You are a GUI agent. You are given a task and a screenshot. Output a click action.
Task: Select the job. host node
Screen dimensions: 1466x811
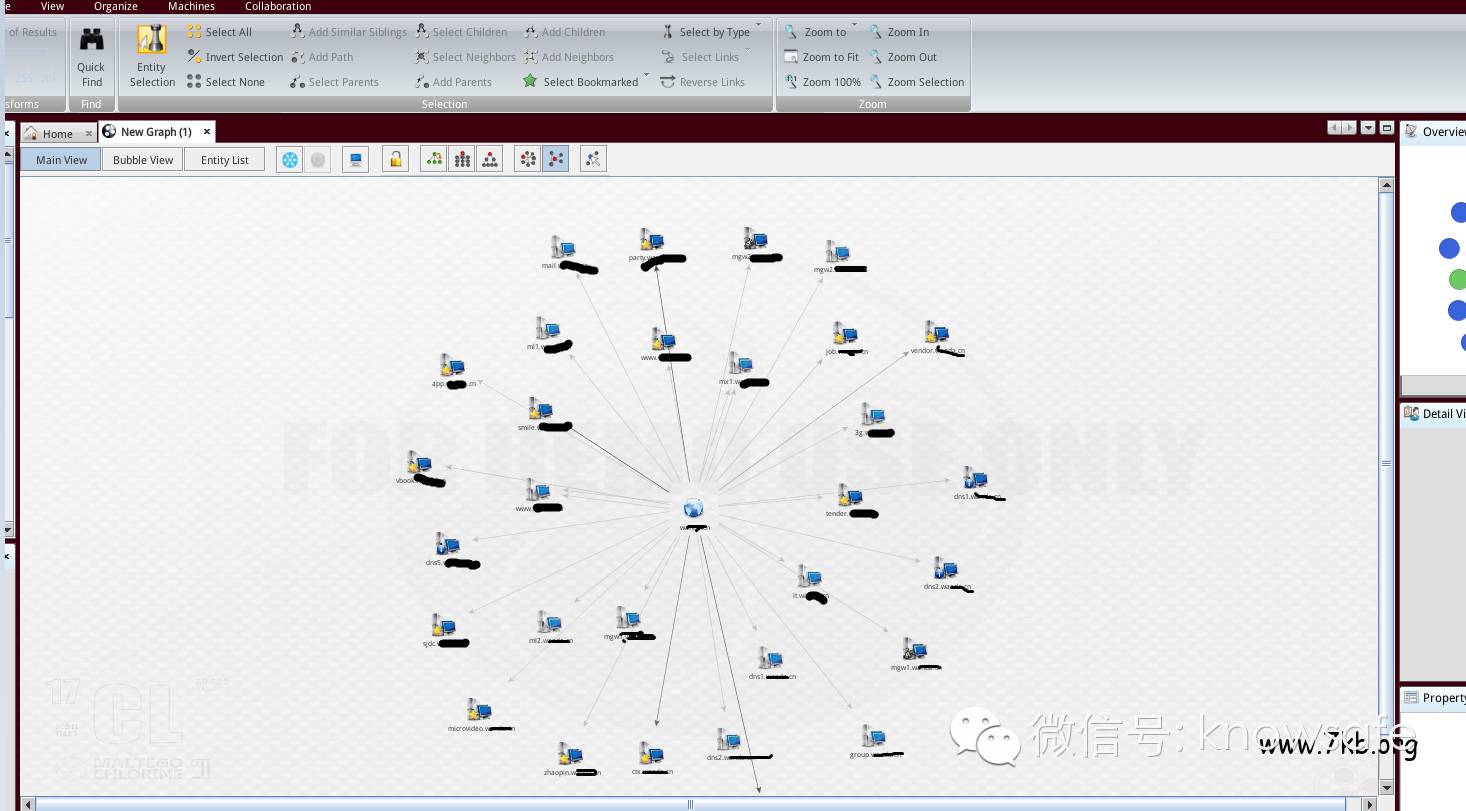point(845,334)
